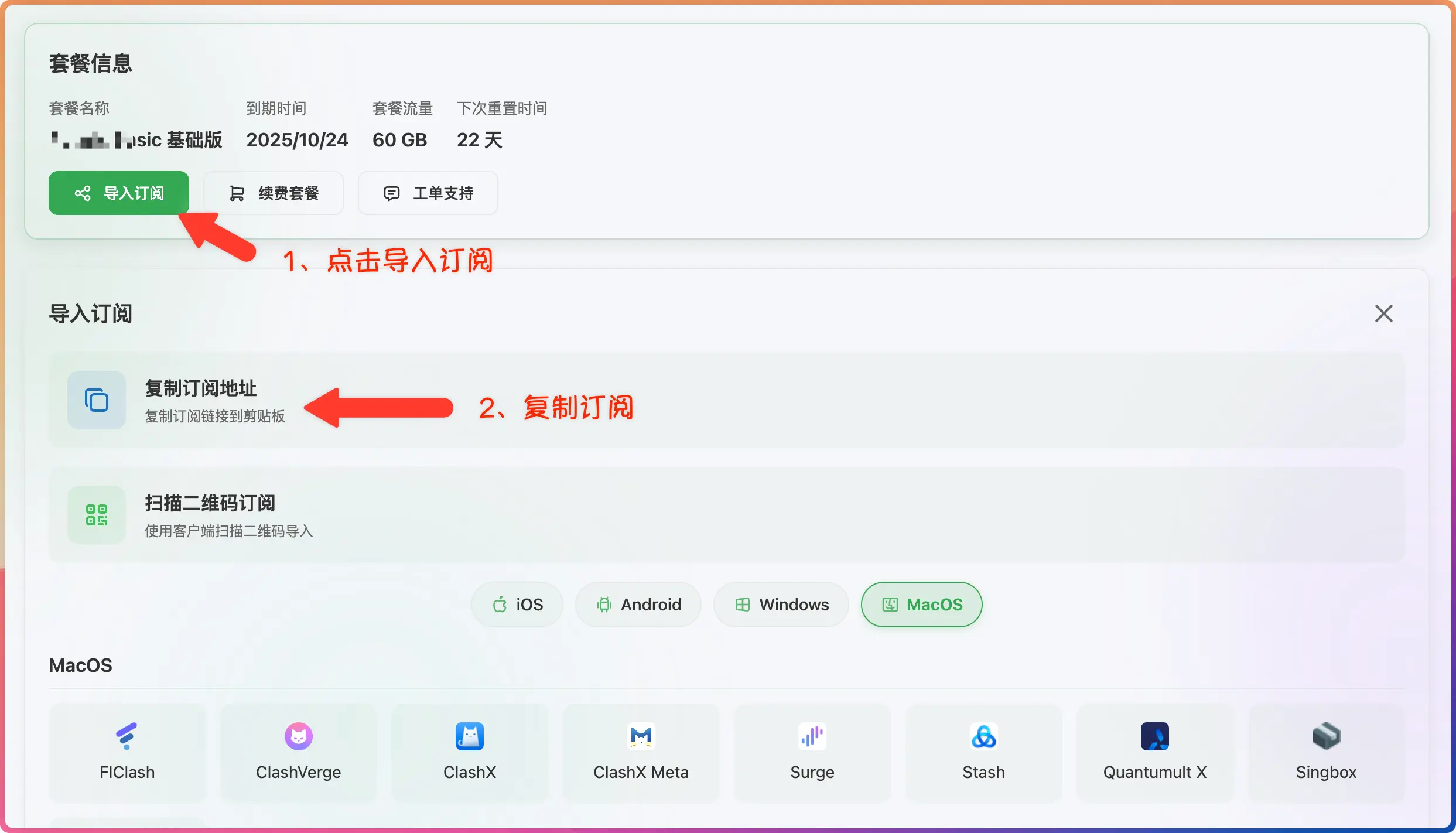Select the ClashVerge app icon

point(298,737)
